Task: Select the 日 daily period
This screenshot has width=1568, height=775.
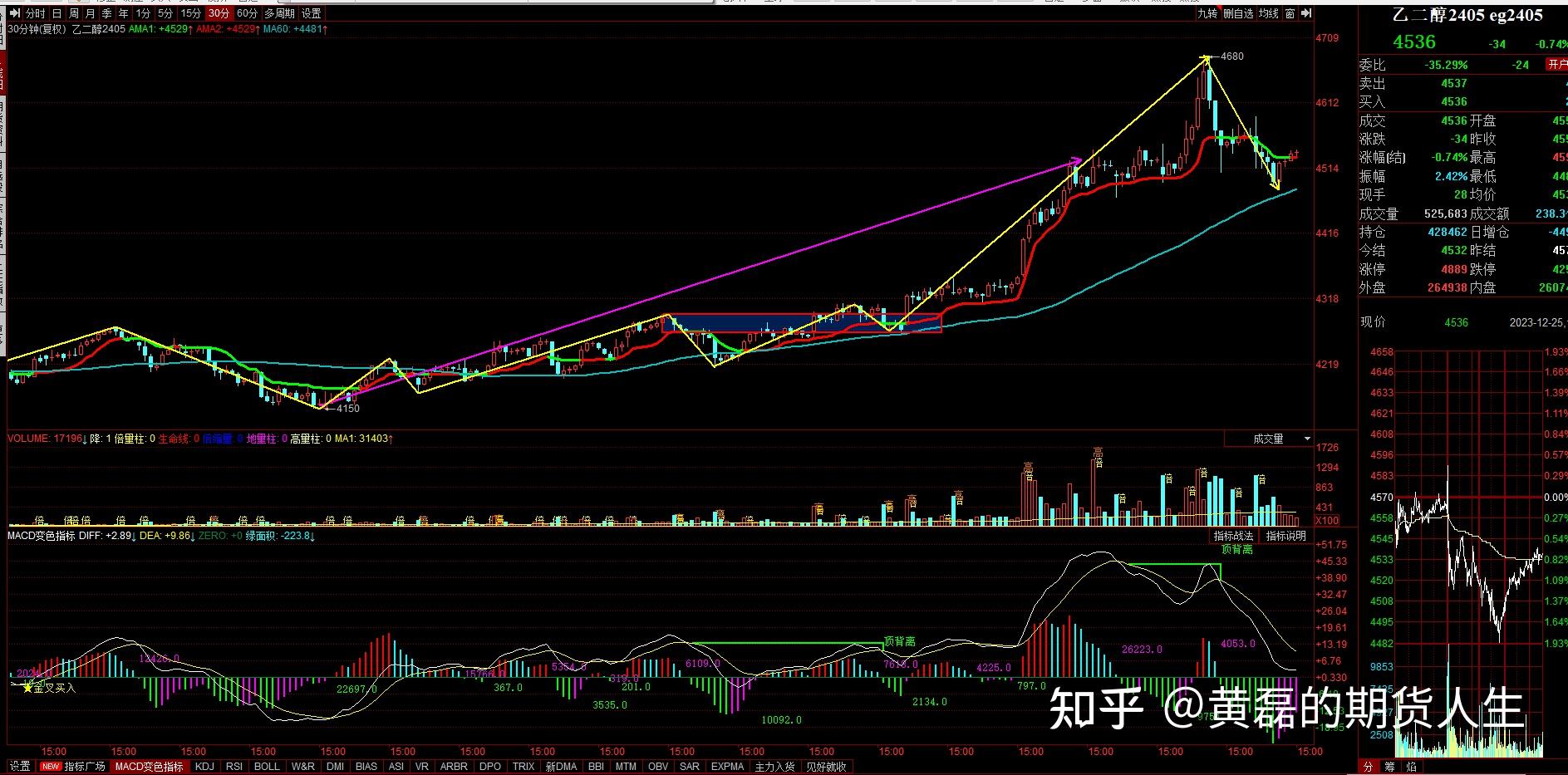Action: pos(57,13)
